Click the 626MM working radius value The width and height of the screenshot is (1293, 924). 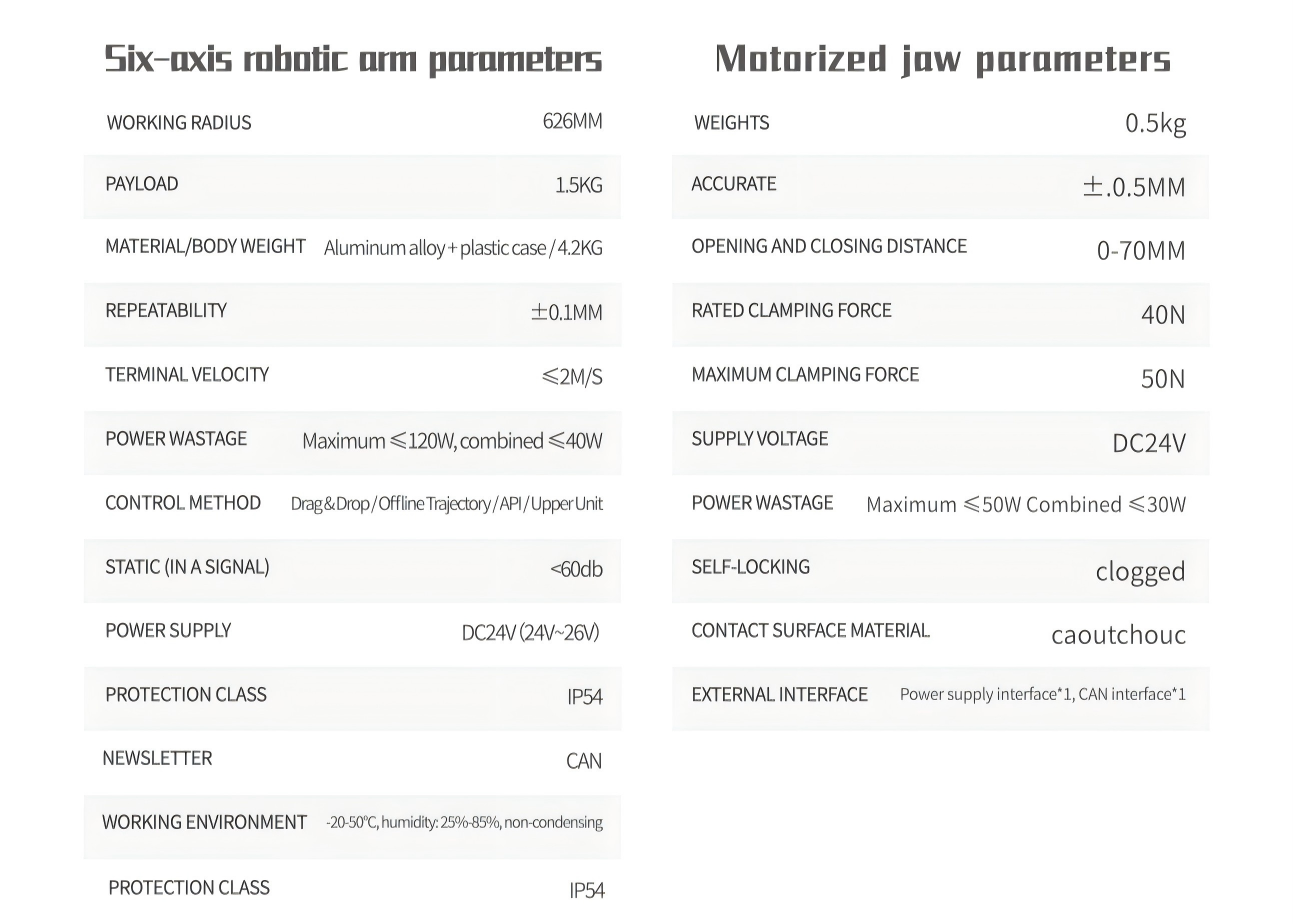pos(572,122)
